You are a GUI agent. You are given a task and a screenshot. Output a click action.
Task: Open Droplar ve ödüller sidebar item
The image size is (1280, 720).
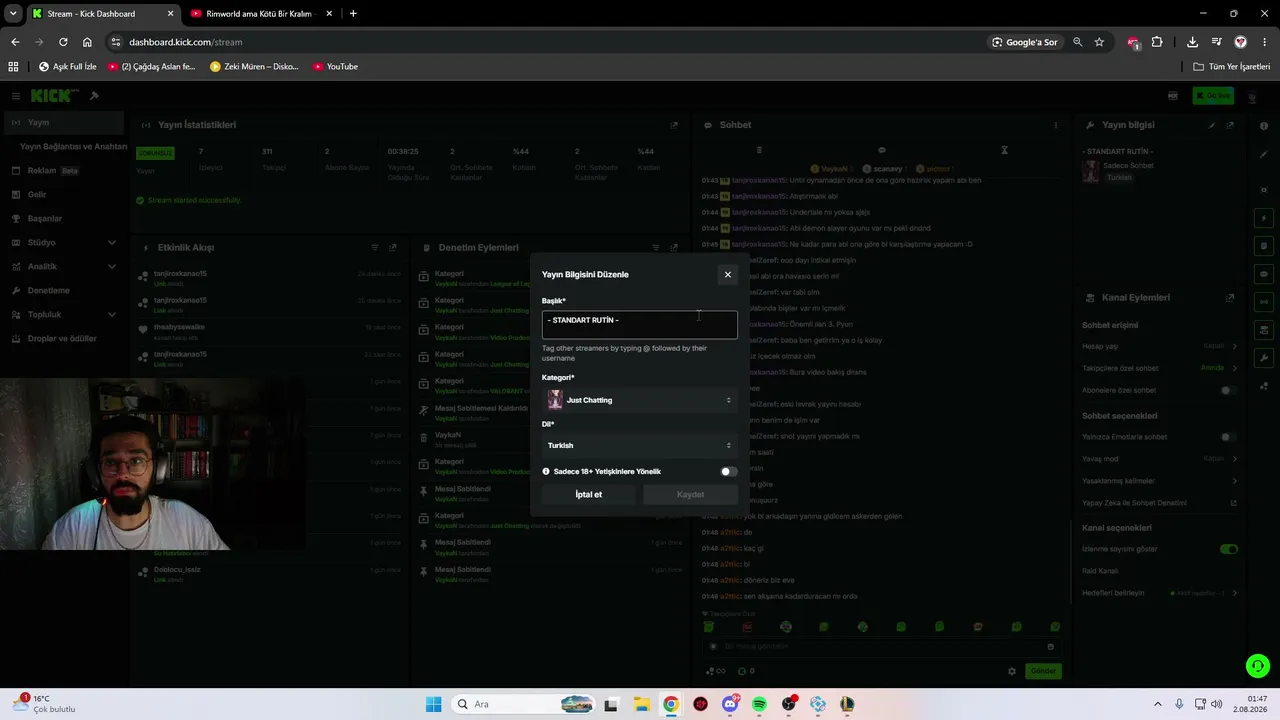coord(62,338)
